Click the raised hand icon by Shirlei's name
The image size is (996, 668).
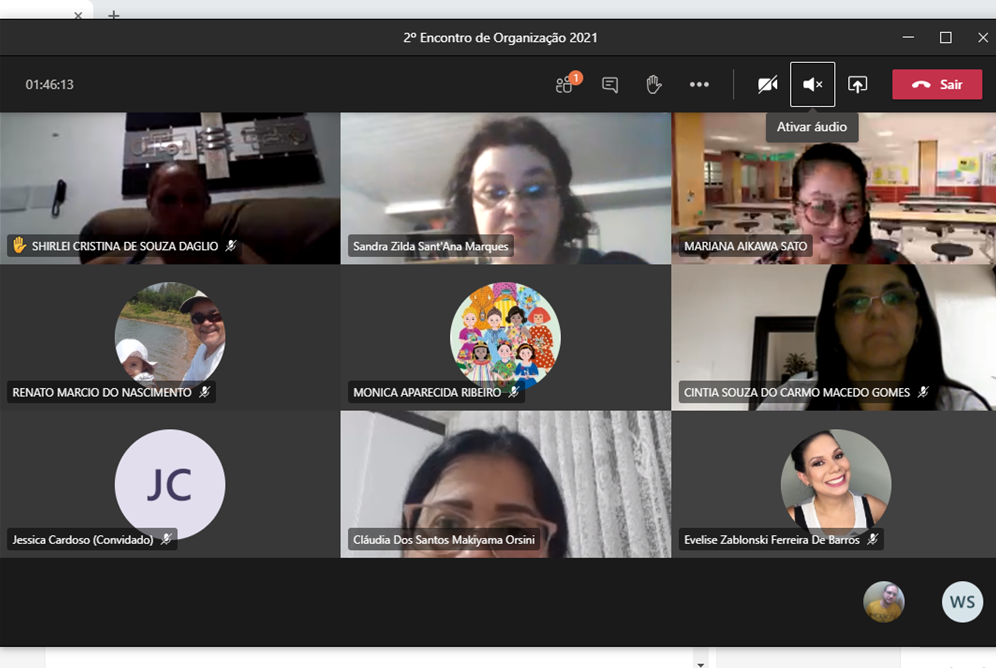pos(20,245)
